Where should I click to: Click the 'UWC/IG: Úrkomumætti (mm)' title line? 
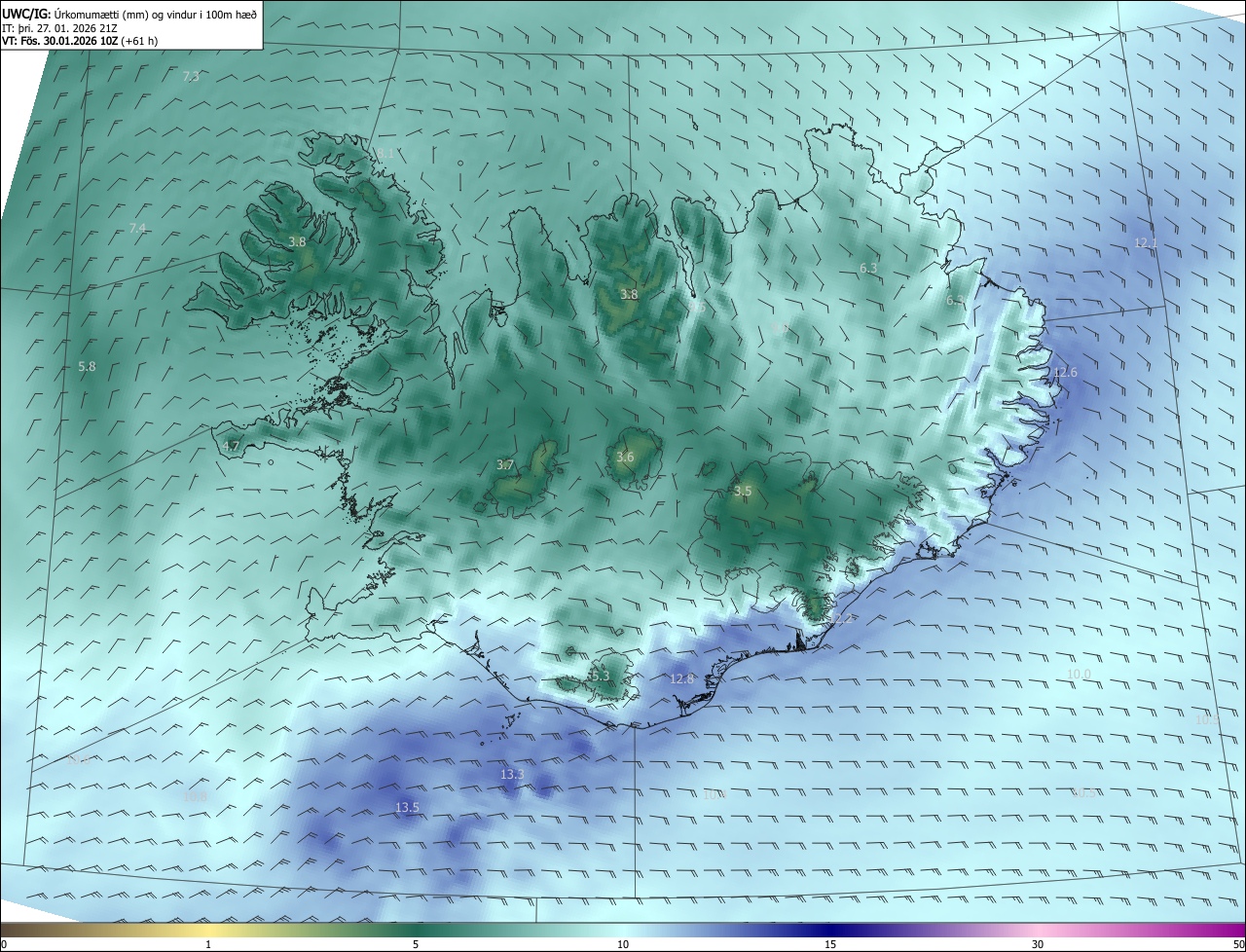tap(128, 14)
